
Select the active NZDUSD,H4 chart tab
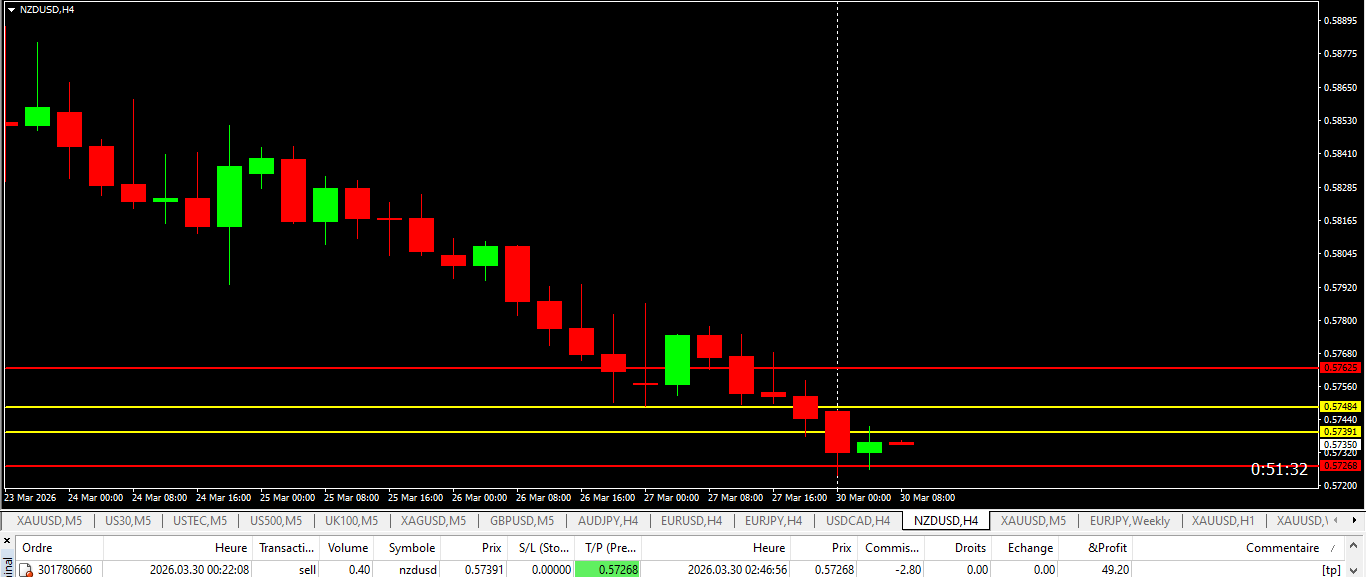pos(946,521)
